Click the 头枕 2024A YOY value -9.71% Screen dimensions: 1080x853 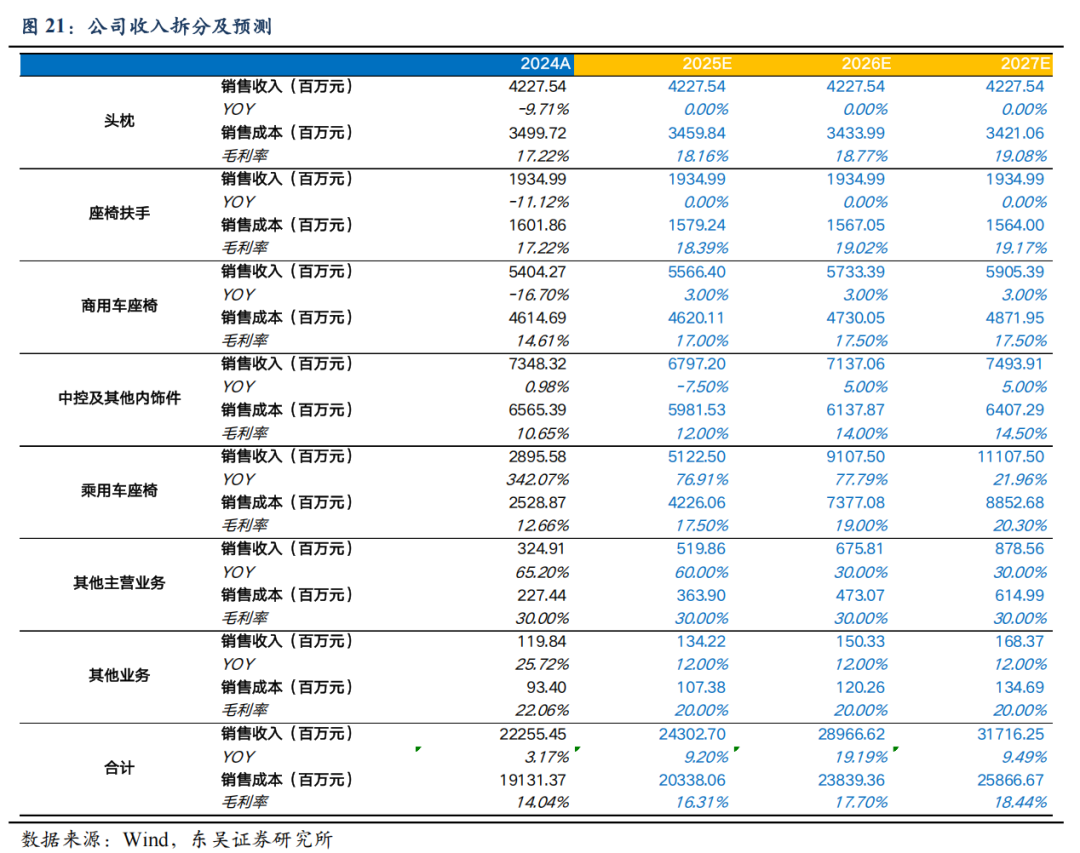[x=543, y=110]
